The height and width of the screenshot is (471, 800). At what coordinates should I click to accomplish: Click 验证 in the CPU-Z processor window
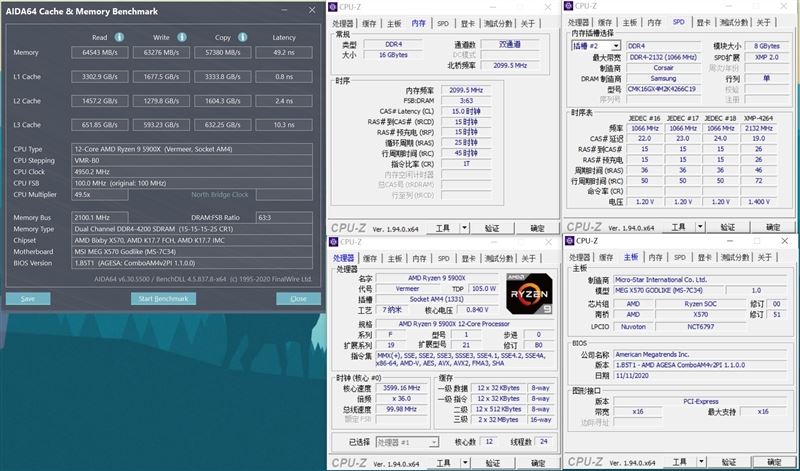tap(492, 462)
